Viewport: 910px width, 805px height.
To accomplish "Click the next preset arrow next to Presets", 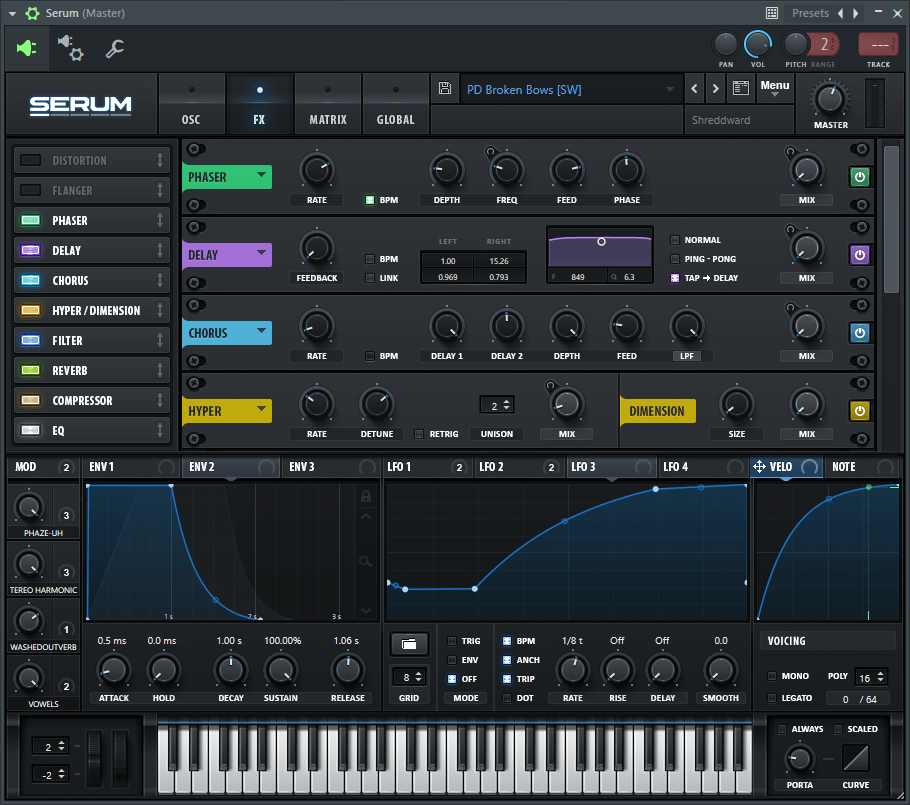I will tap(855, 13).
